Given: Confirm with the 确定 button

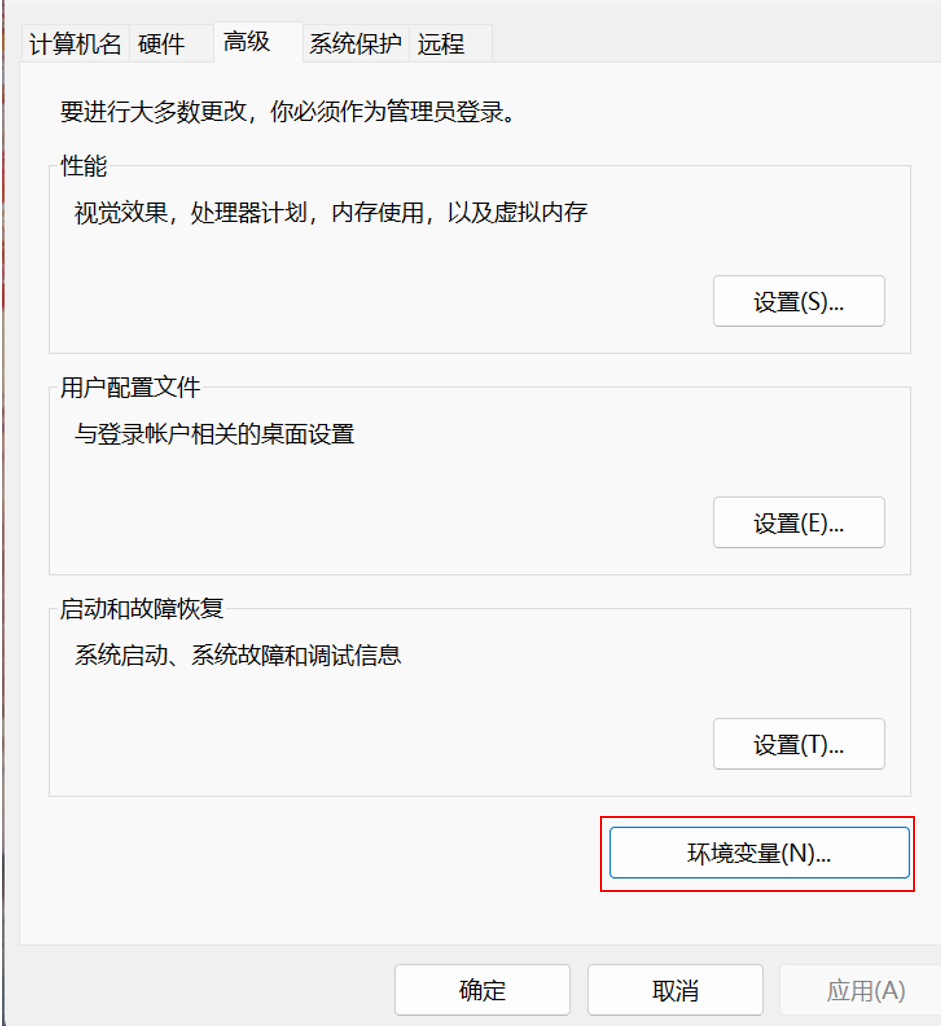Looking at the screenshot, I should (482, 989).
